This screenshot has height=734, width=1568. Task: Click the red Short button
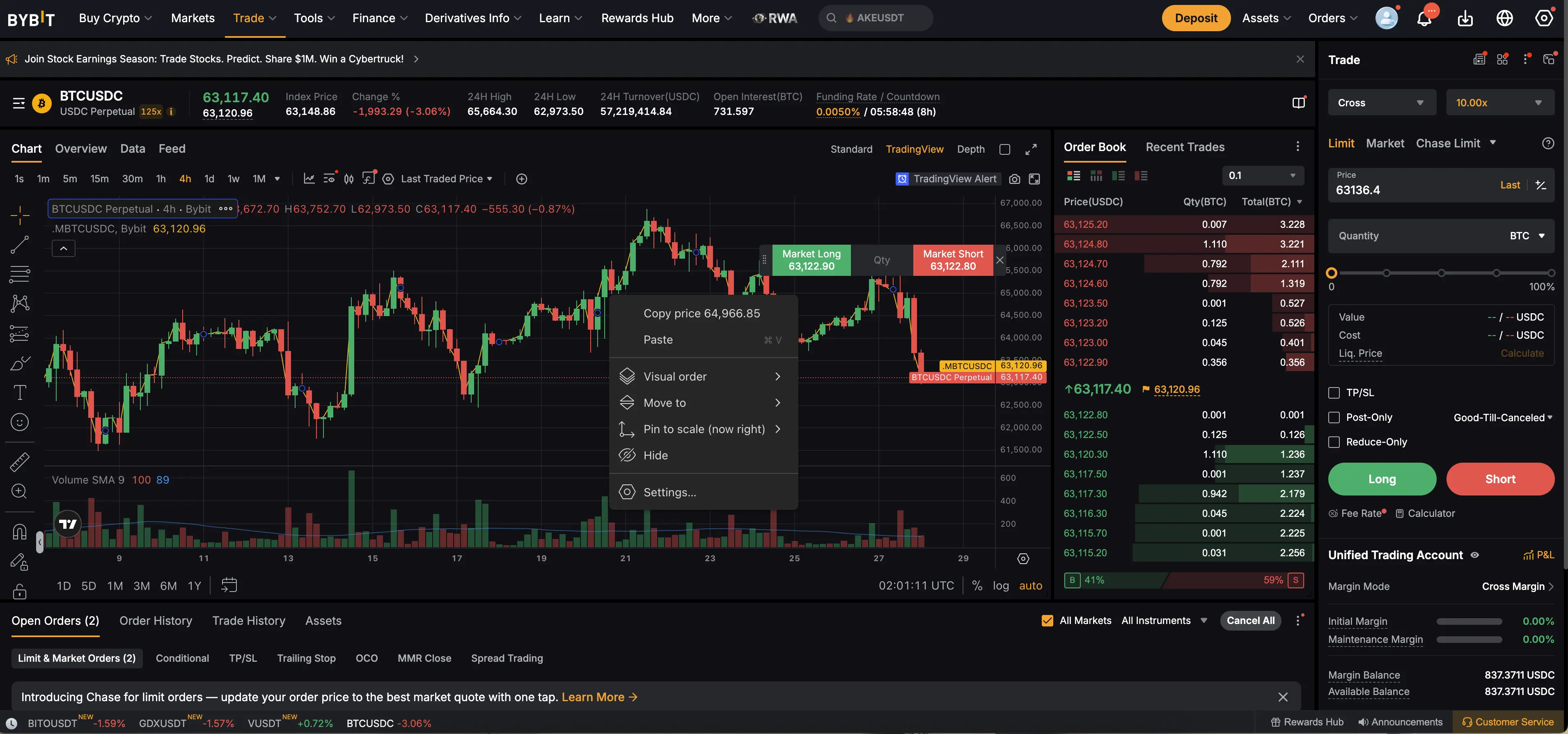click(1500, 479)
